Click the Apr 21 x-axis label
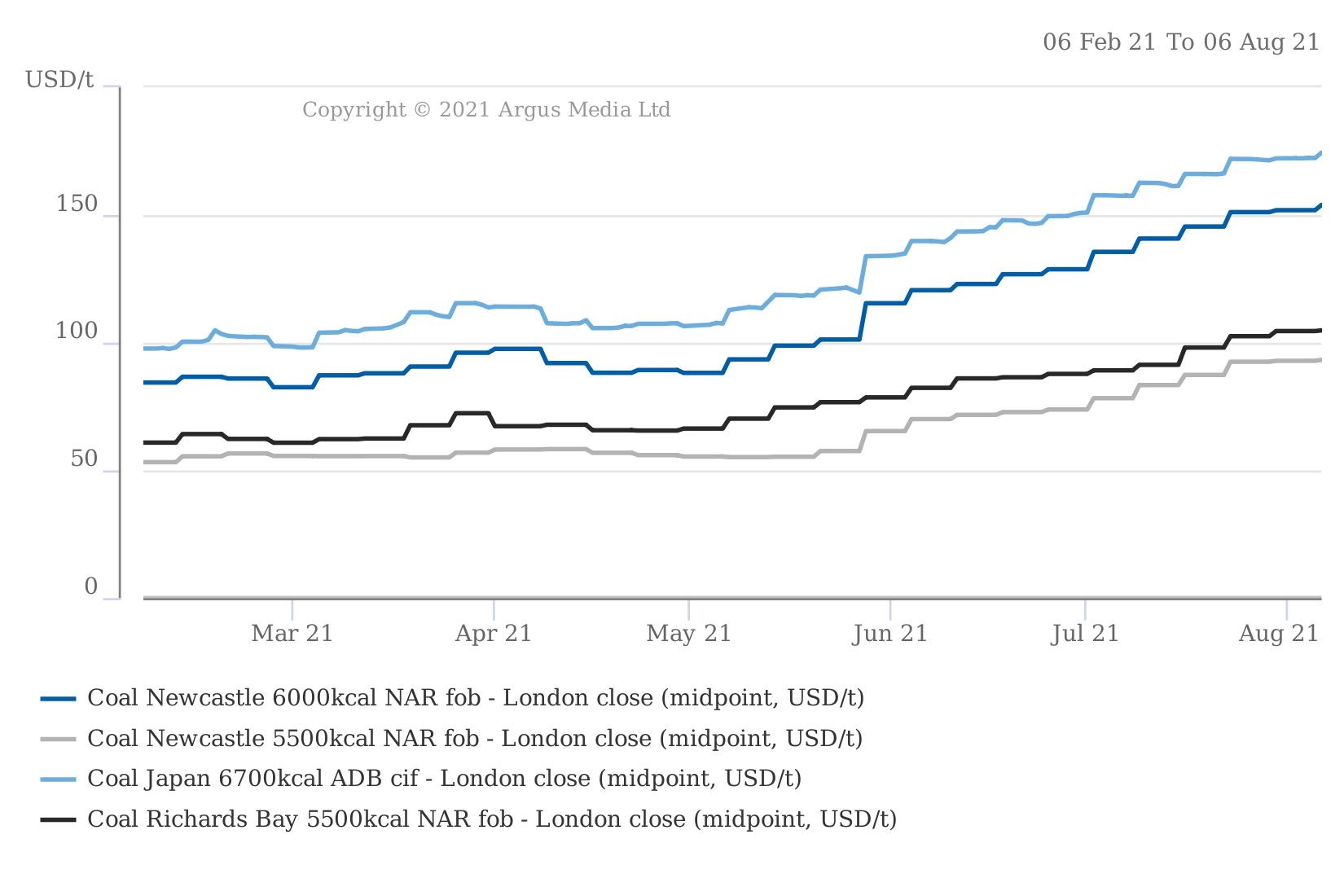The width and height of the screenshot is (1344, 896). point(493,634)
